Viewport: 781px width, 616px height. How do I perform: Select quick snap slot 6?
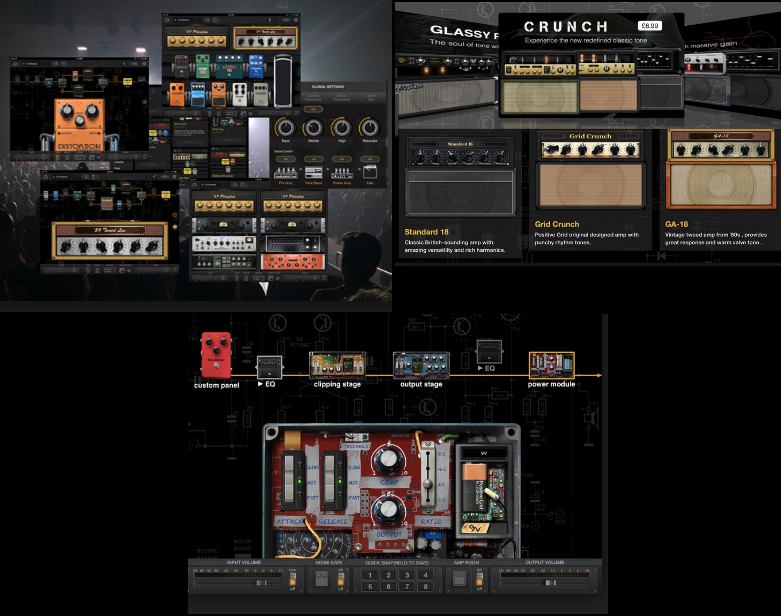tap(389, 586)
